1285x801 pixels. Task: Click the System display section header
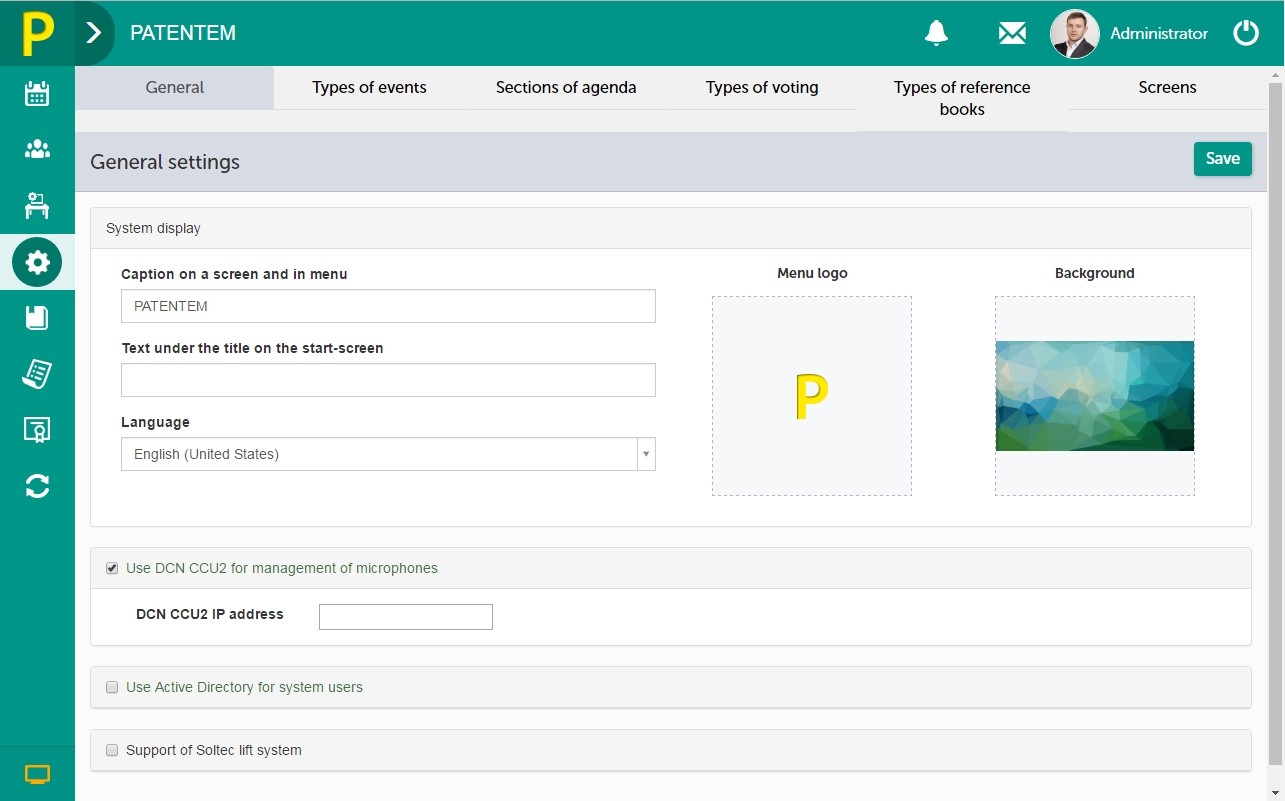pos(671,228)
